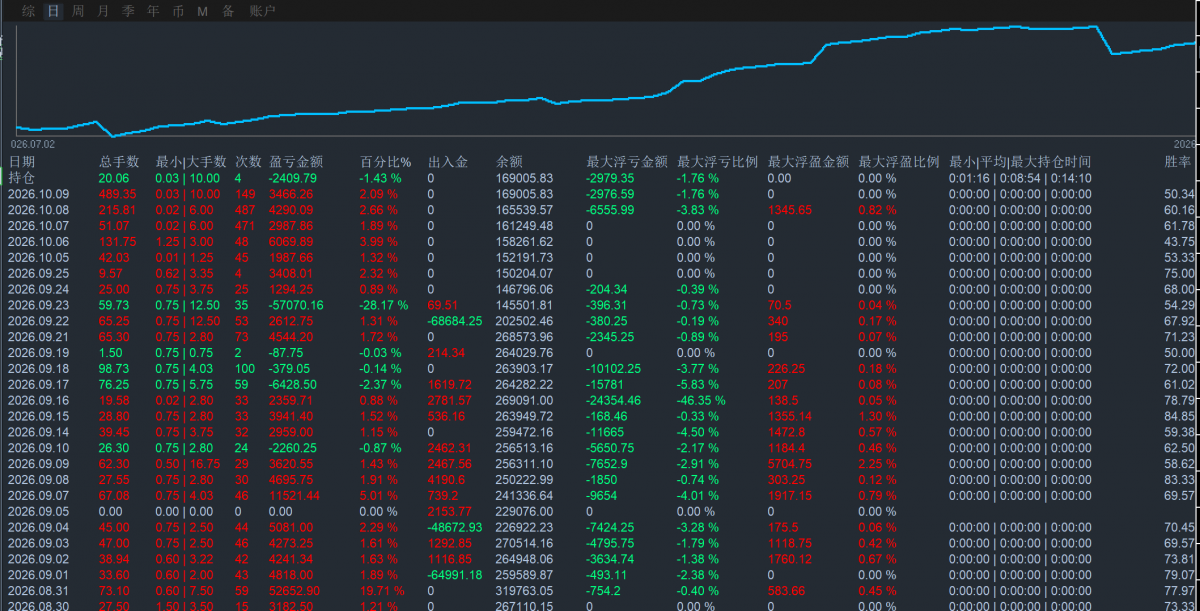Click the 5704.75 max floating profit value
Viewport: 1200px width, 611px height.
pos(790,463)
